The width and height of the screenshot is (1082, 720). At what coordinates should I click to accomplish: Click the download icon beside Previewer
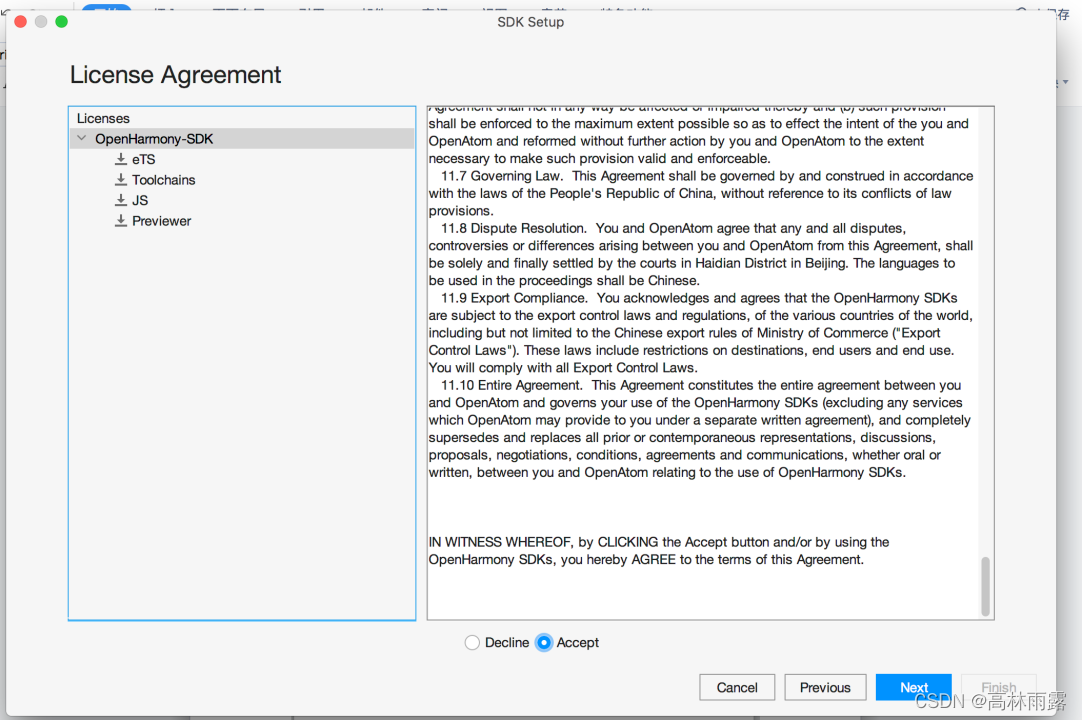[x=121, y=221]
